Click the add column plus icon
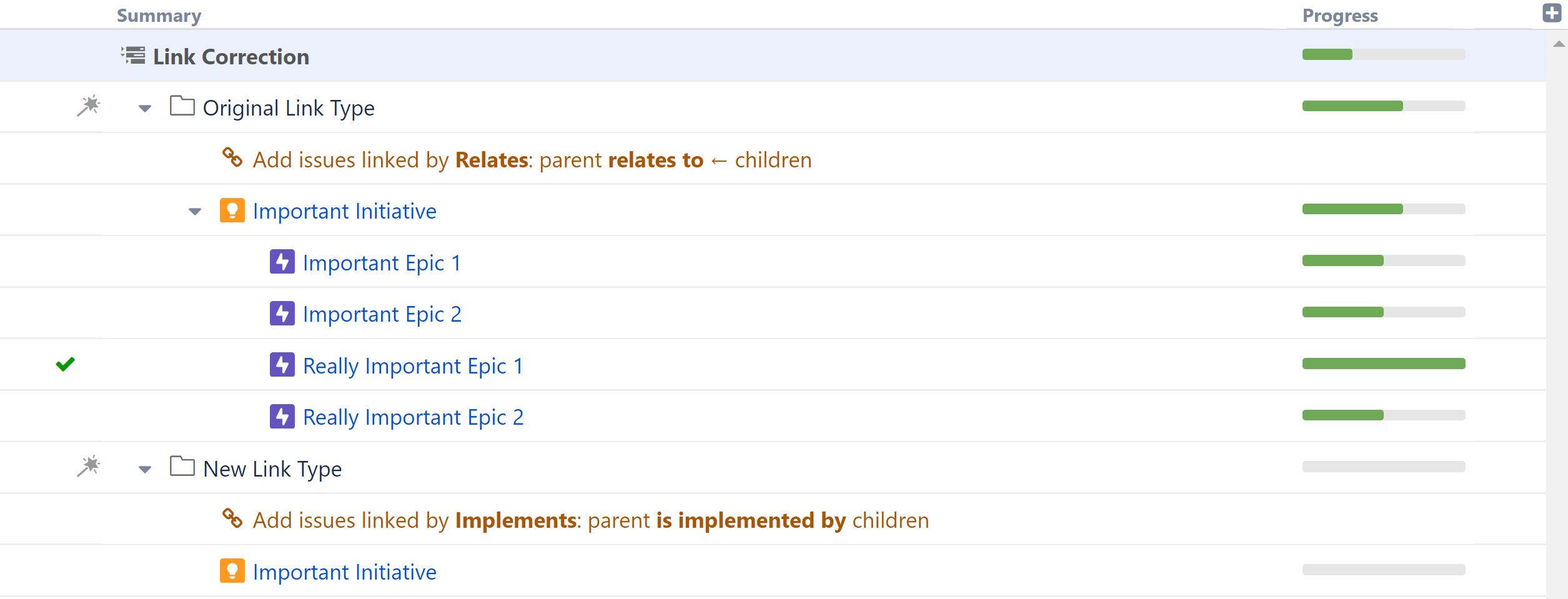The image size is (1568, 599). pyautogui.click(x=1552, y=13)
